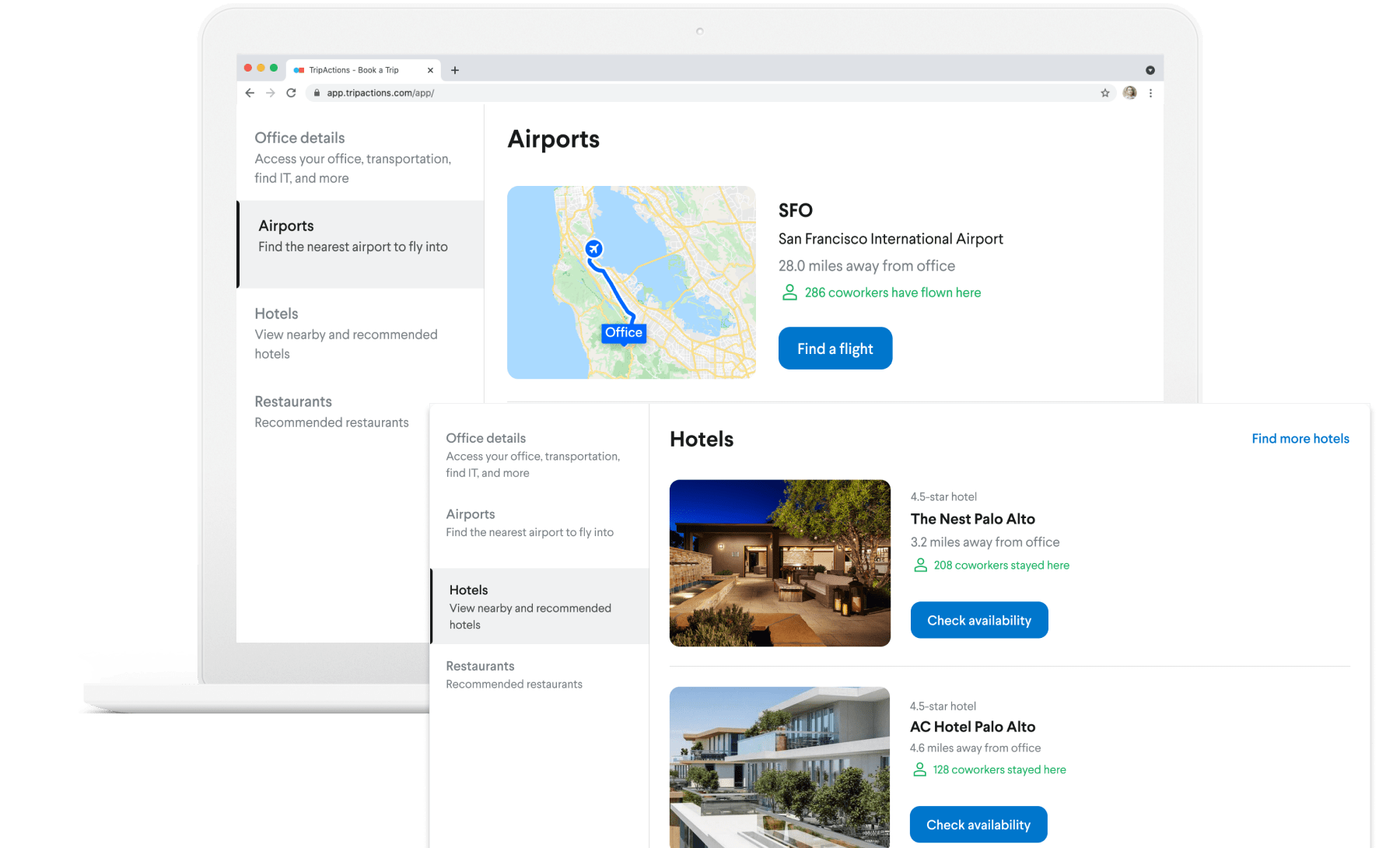Click the Find a flight button

coord(835,349)
